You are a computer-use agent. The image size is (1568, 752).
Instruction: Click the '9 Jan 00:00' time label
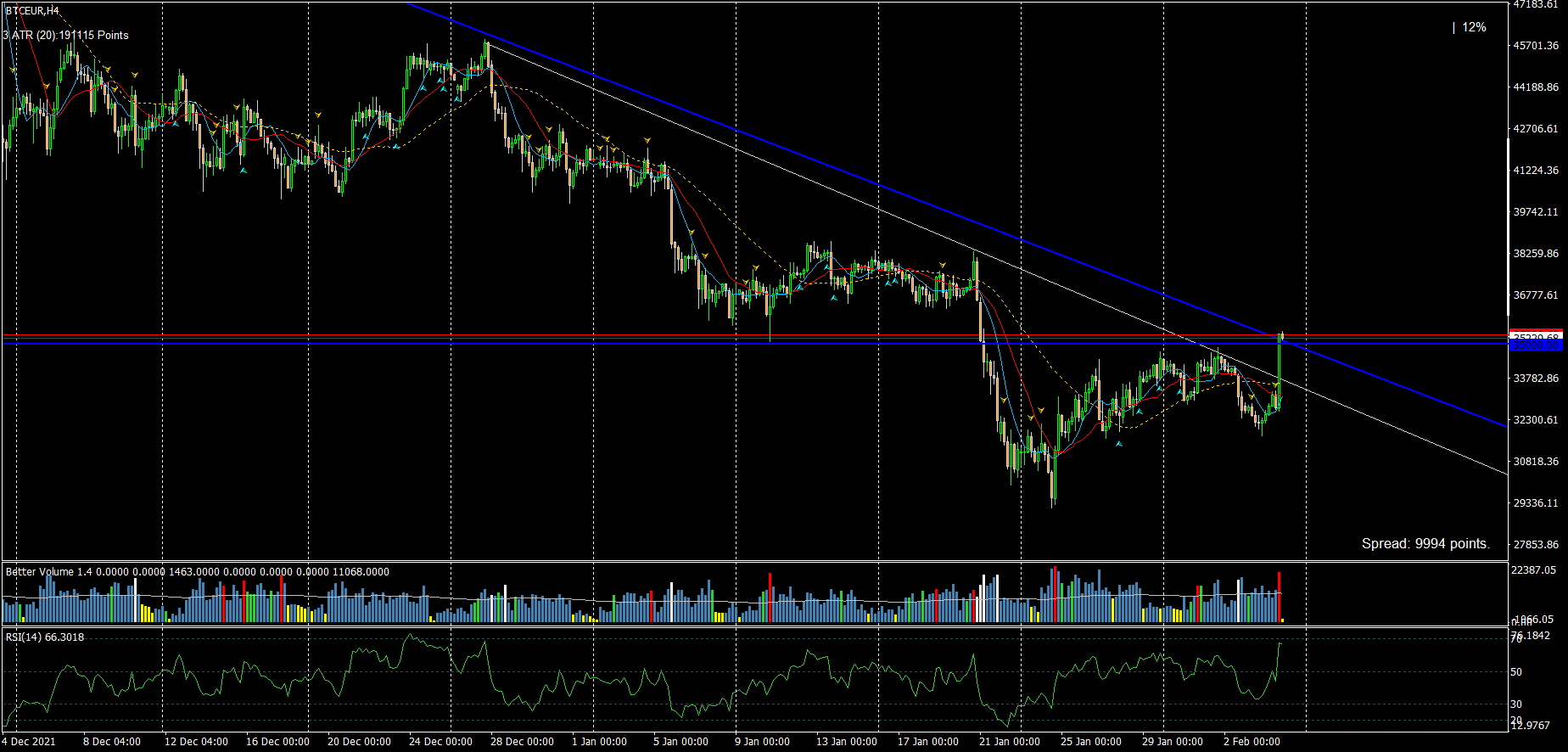tap(762, 742)
